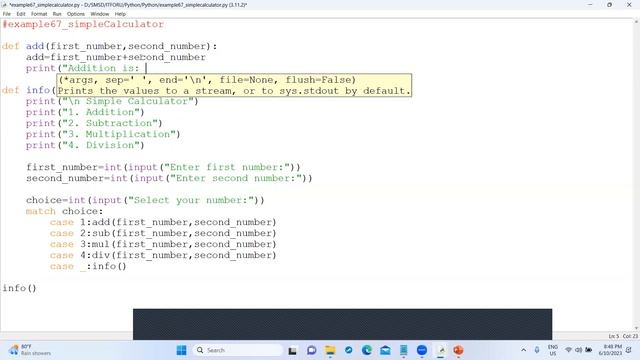Click the 'def add(first_number,second_number):' line
The image size is (640, 360).
click(x=109, y=46)
